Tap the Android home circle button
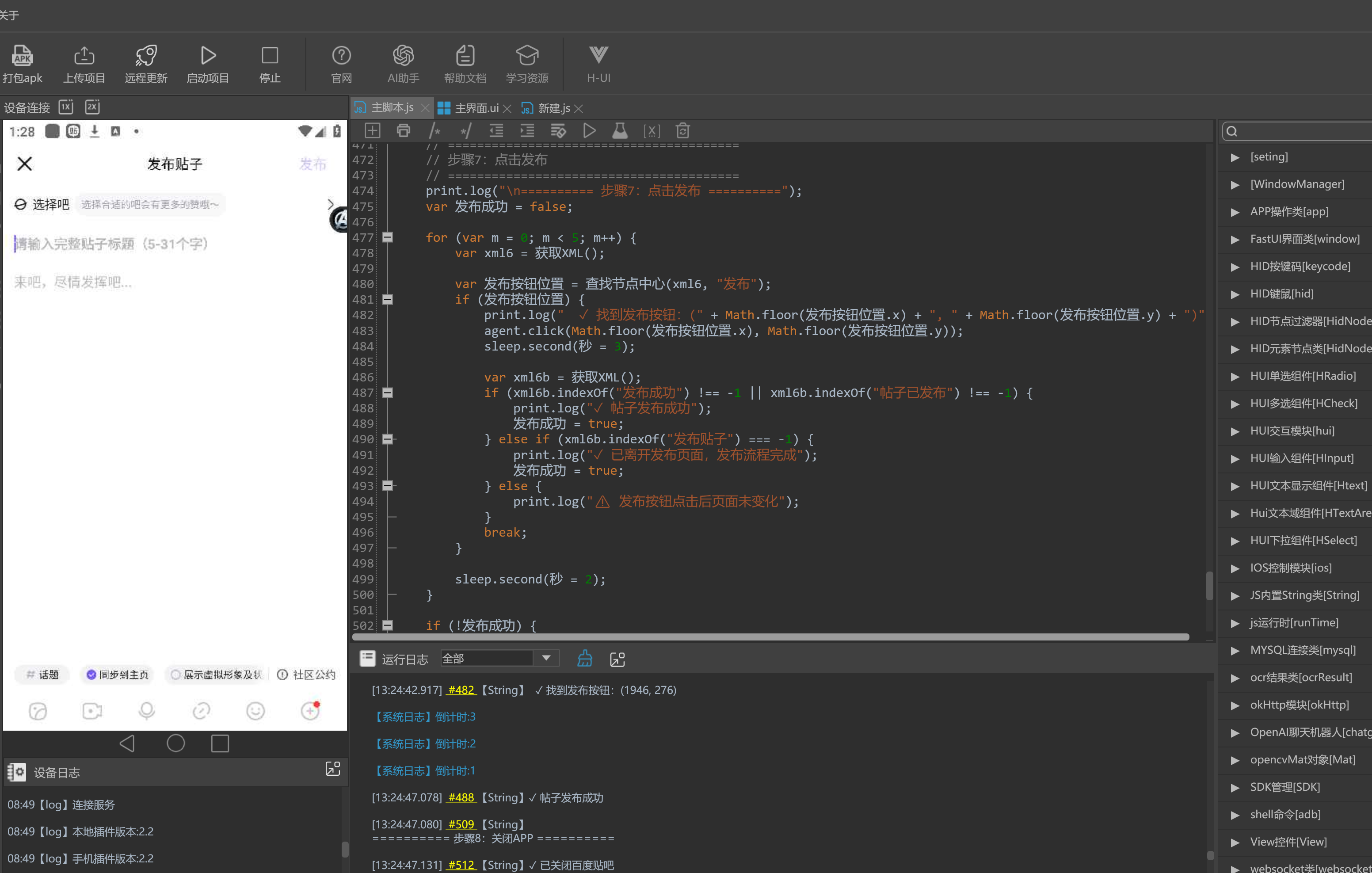The height and width of the screenshot is (873, 1372). point(175,743)
